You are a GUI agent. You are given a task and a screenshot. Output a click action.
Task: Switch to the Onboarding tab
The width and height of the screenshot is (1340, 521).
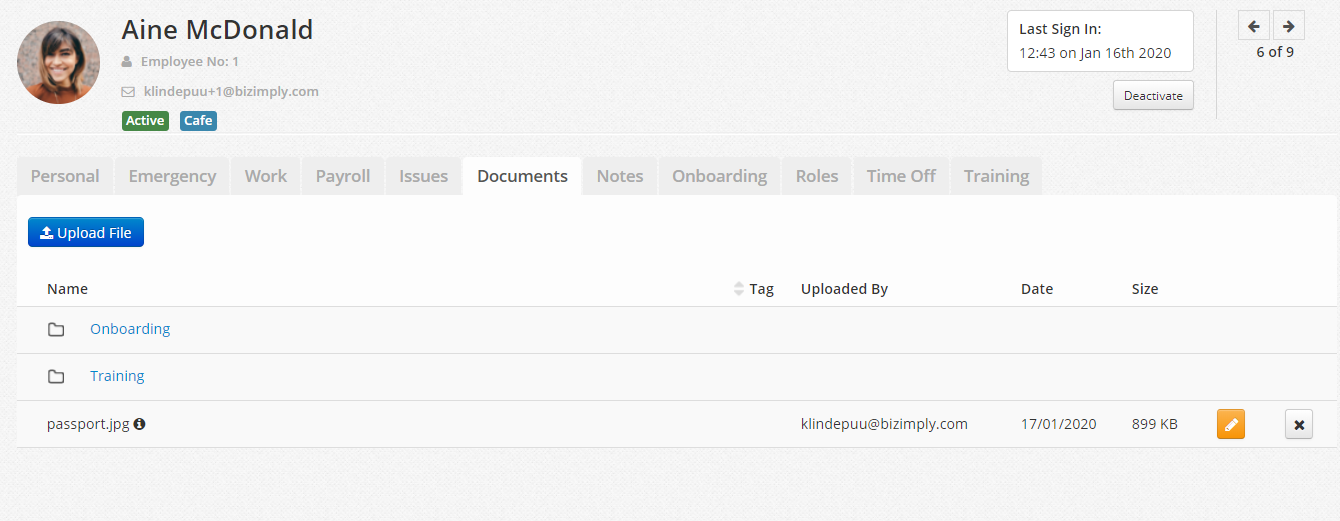(719, 176)
